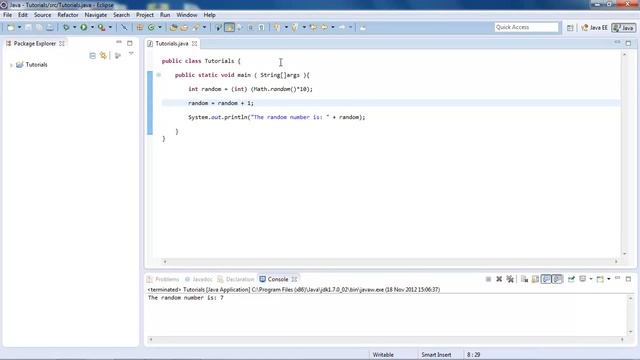Image resolution: width=640 pixels, height=360 pixels.
Task: Close the Tutorials.java editor tab
Action: [195, 43]
